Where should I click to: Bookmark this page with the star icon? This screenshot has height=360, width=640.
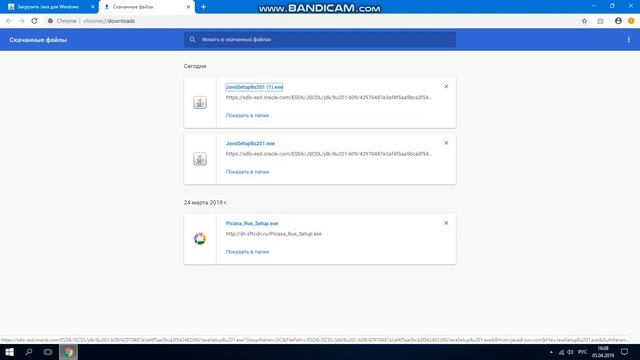[x=584, y=21]
